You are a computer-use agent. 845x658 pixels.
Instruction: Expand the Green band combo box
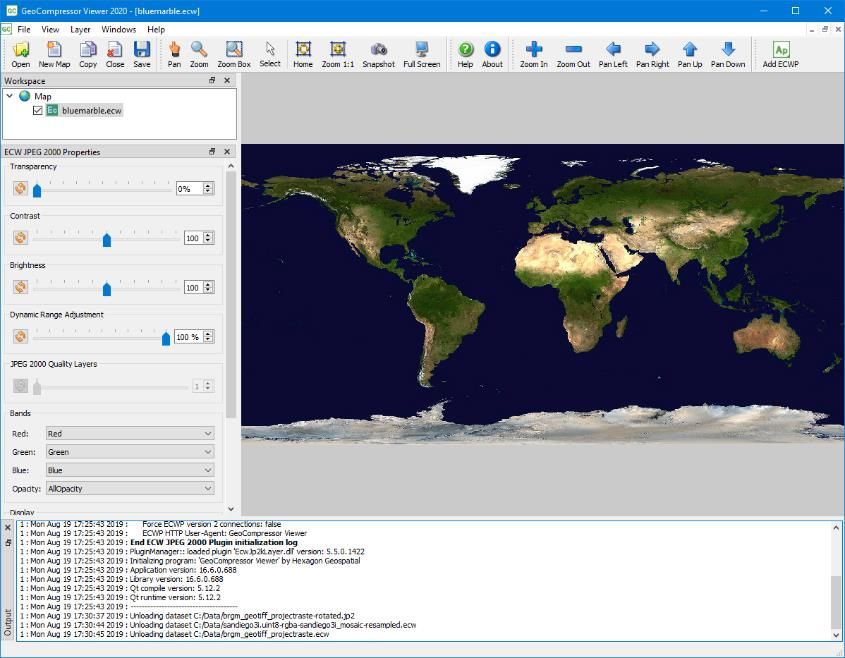[x=130, y=452]
